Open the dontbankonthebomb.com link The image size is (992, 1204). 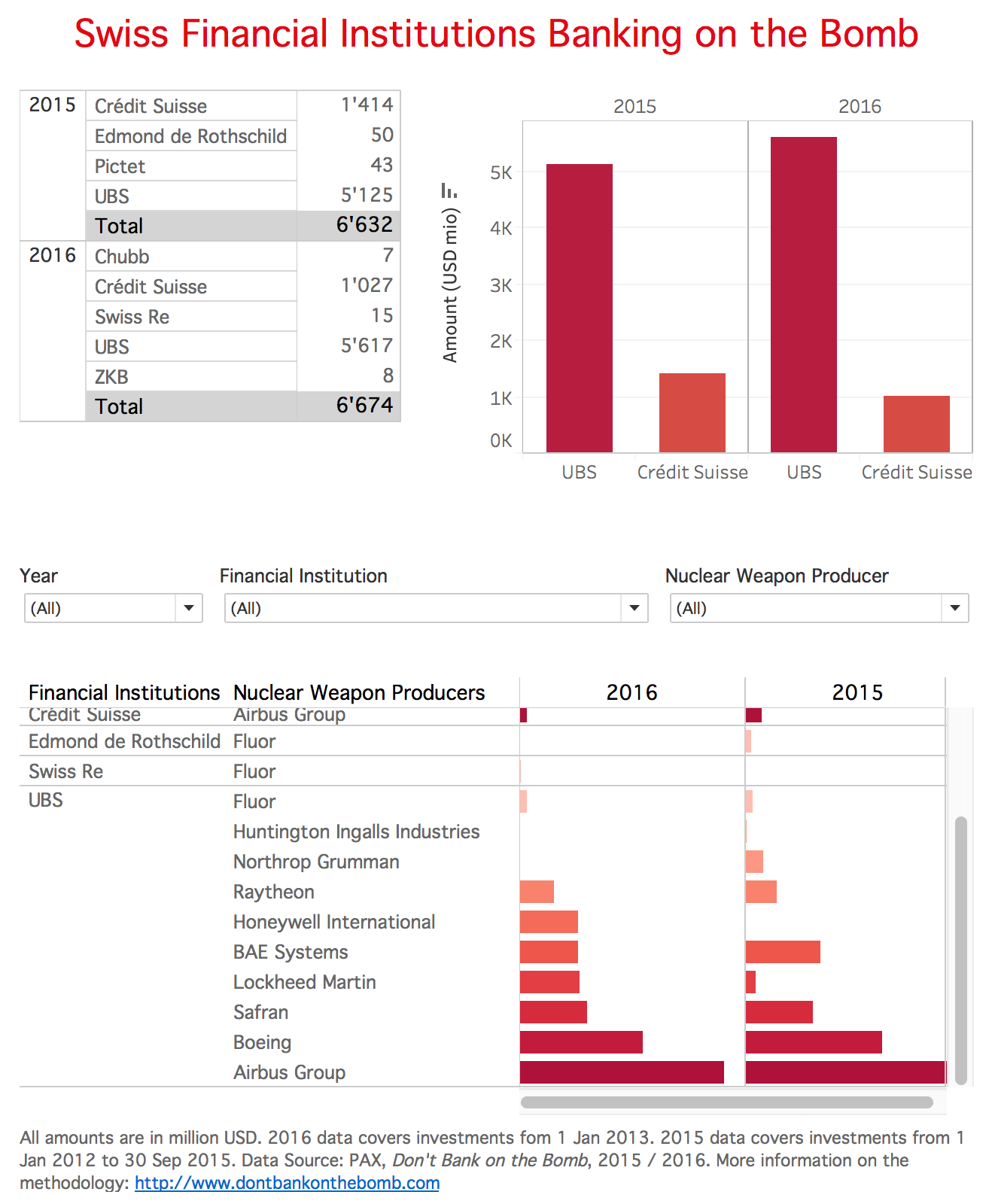coord(287,1183)
